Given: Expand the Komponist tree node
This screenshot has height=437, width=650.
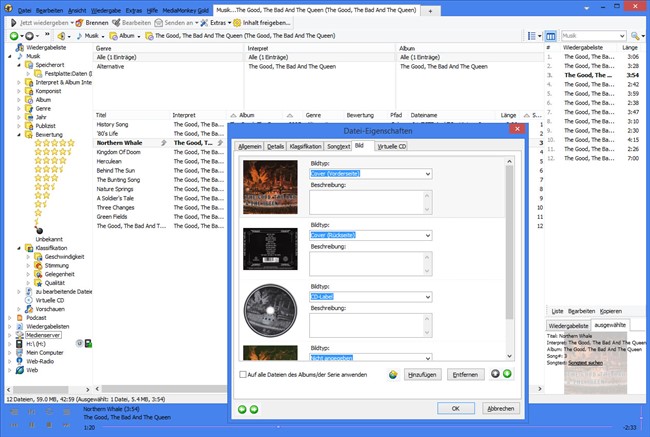Looking at the screenshot, I should point(19,91).
